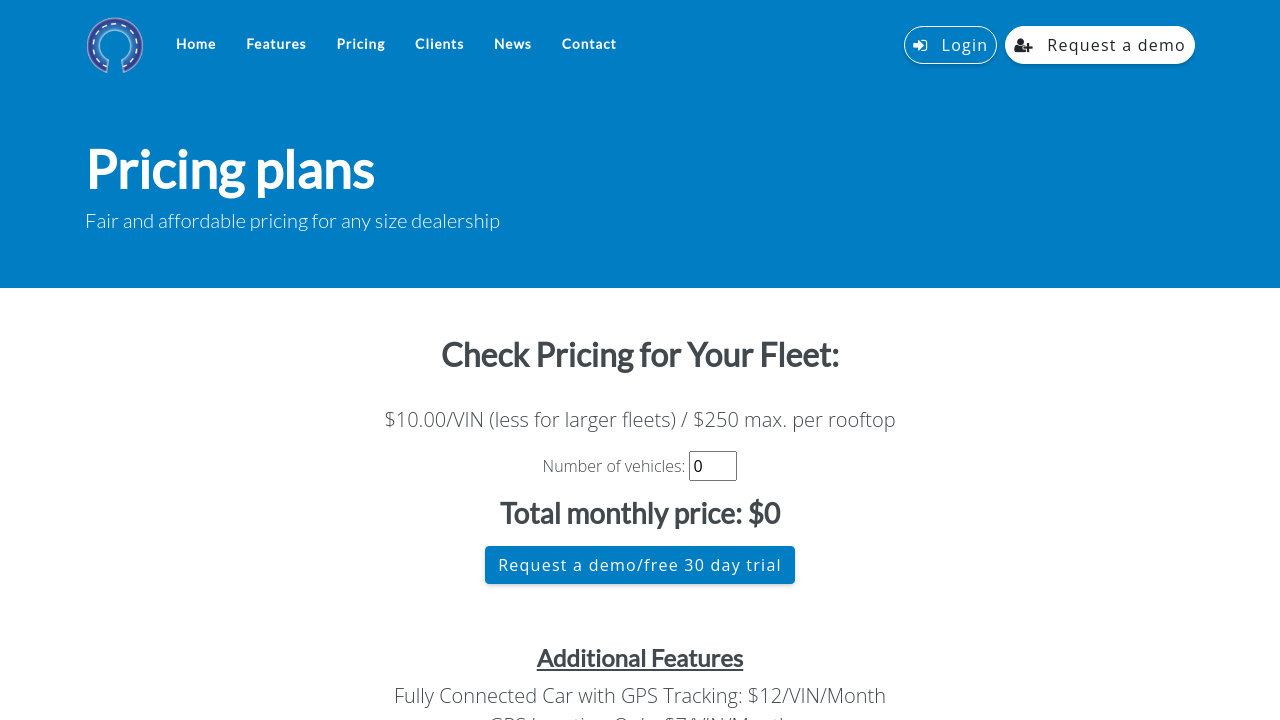This screenshot has width=1280, height=720.
Task: Click the Total monthly price text
Action: point(640,513)
